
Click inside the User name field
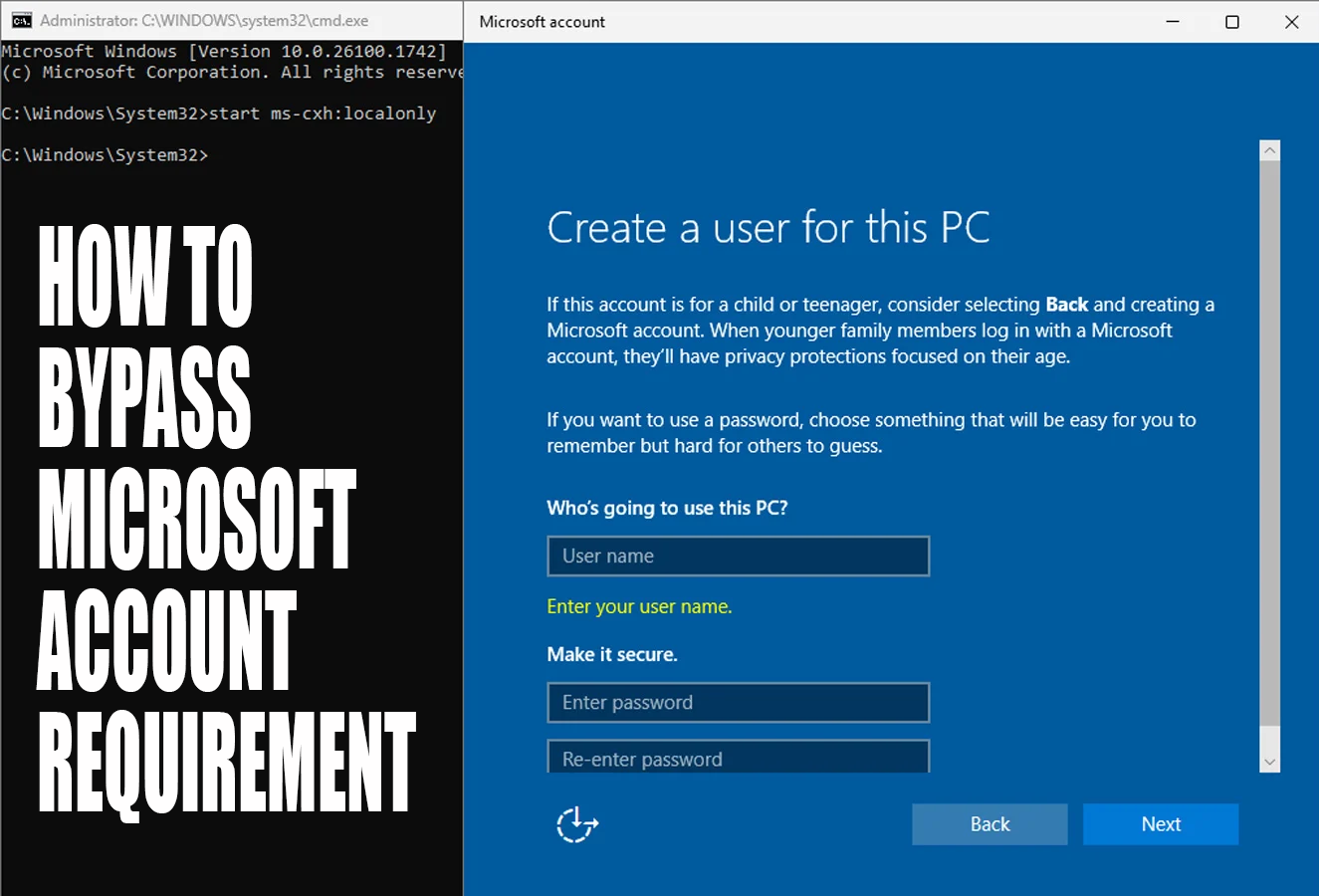click(x=738, y=556)
